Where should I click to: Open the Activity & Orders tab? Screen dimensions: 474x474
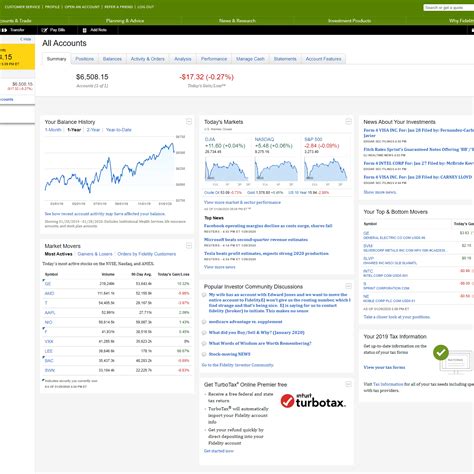click(147, 59)
